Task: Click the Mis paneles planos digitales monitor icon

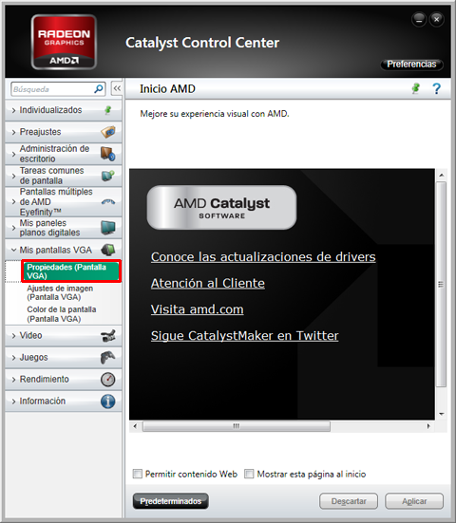Action: pyautogui.click(x=108, y=228)
